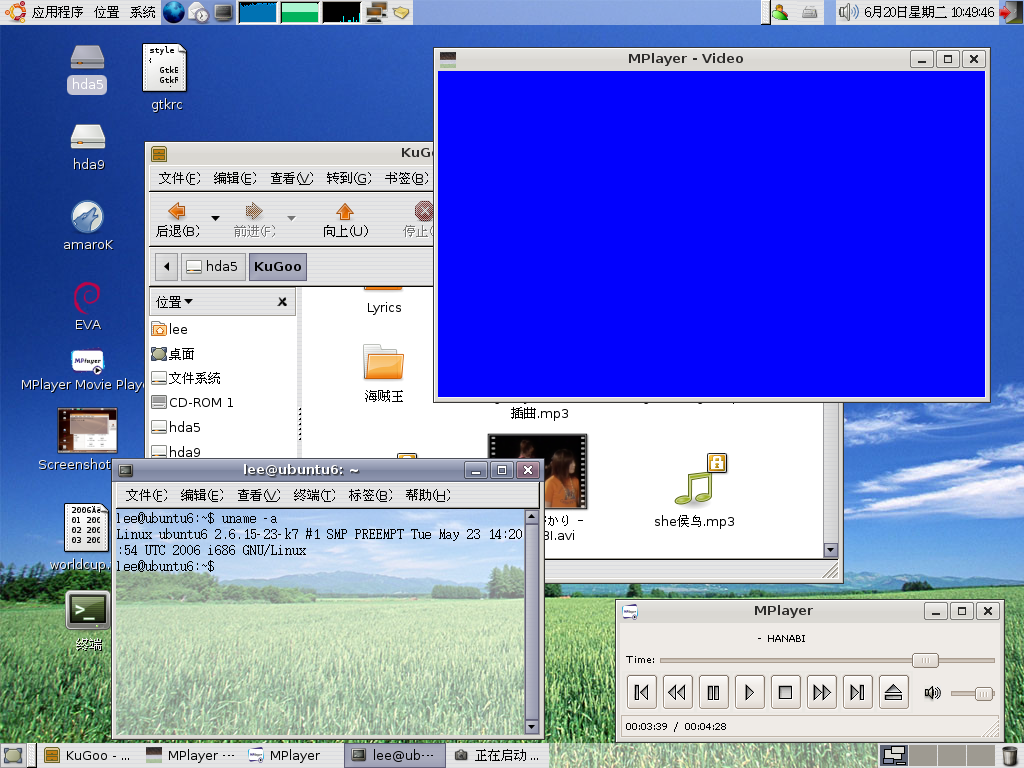Open the sidebar Places dropdown selector

click(174, 302)
